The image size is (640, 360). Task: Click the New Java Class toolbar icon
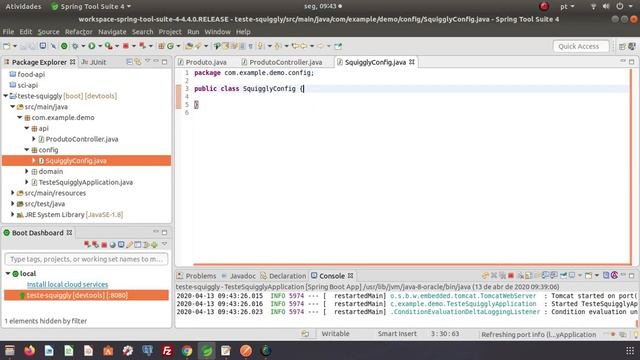click(170, 46)
